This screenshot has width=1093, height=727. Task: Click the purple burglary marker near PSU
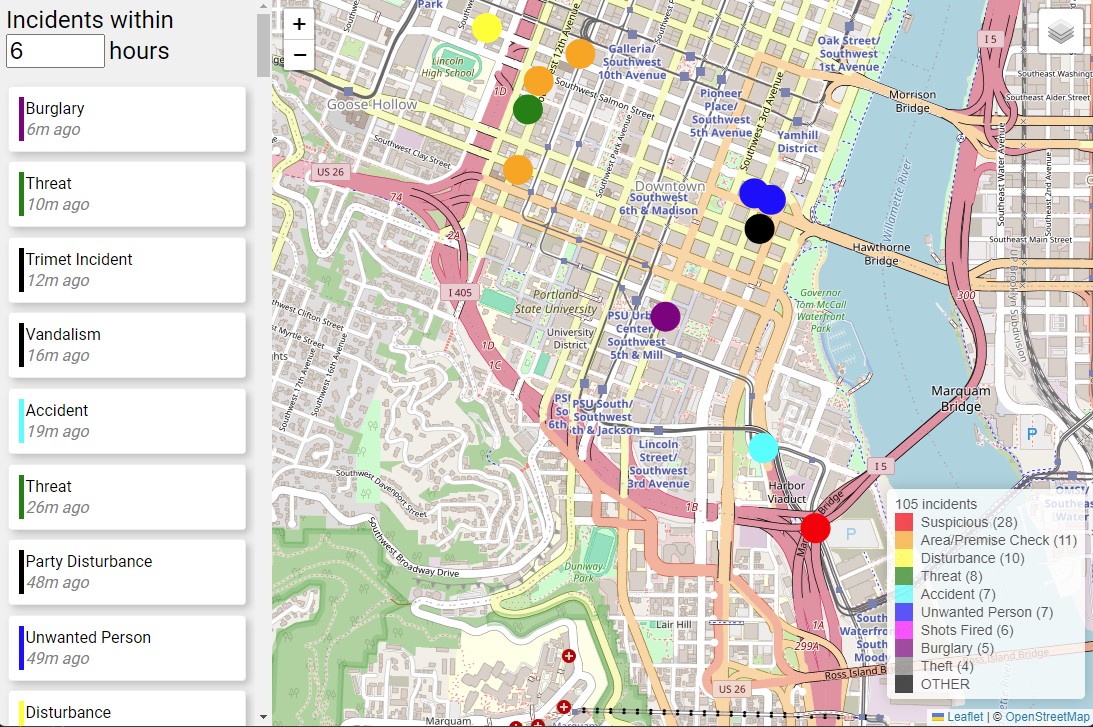coord(665,317)
